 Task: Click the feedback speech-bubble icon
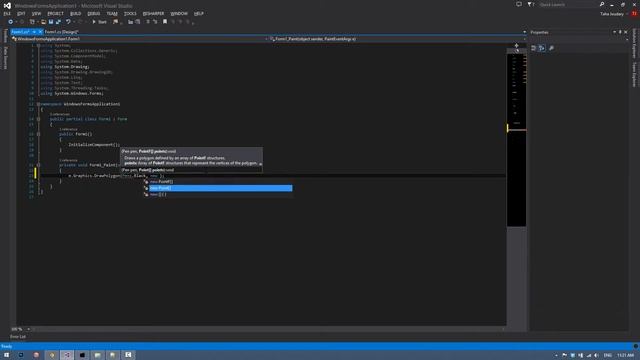(x=519, y=4)
